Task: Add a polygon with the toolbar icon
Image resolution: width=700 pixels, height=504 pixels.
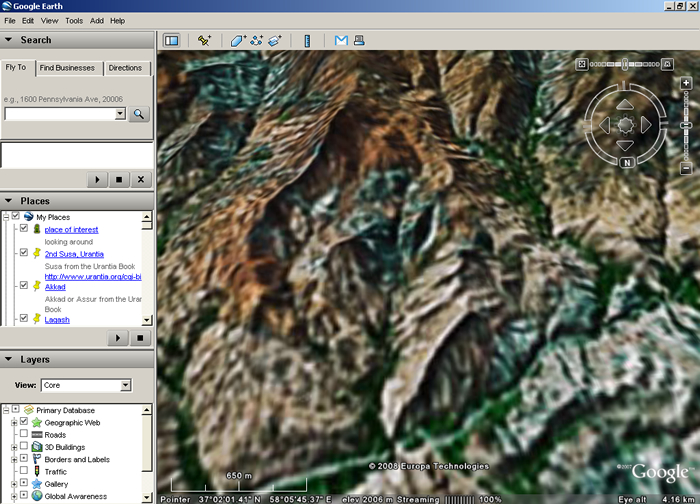Action: [x=238, y=41]
